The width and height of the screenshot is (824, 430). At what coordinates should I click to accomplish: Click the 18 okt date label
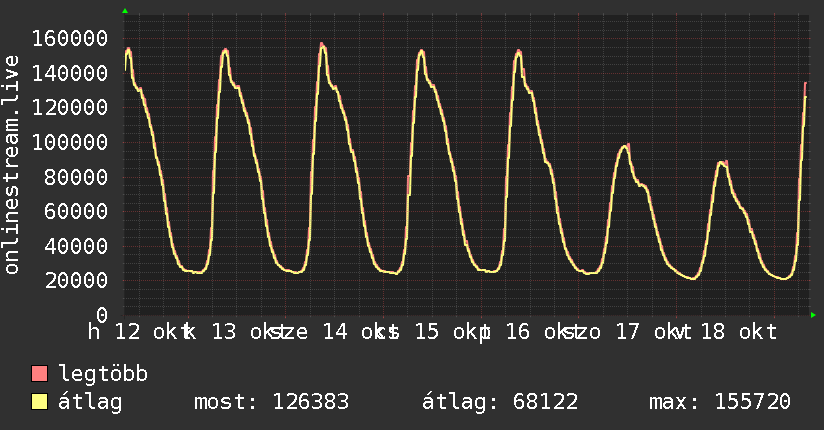(739, 332)
